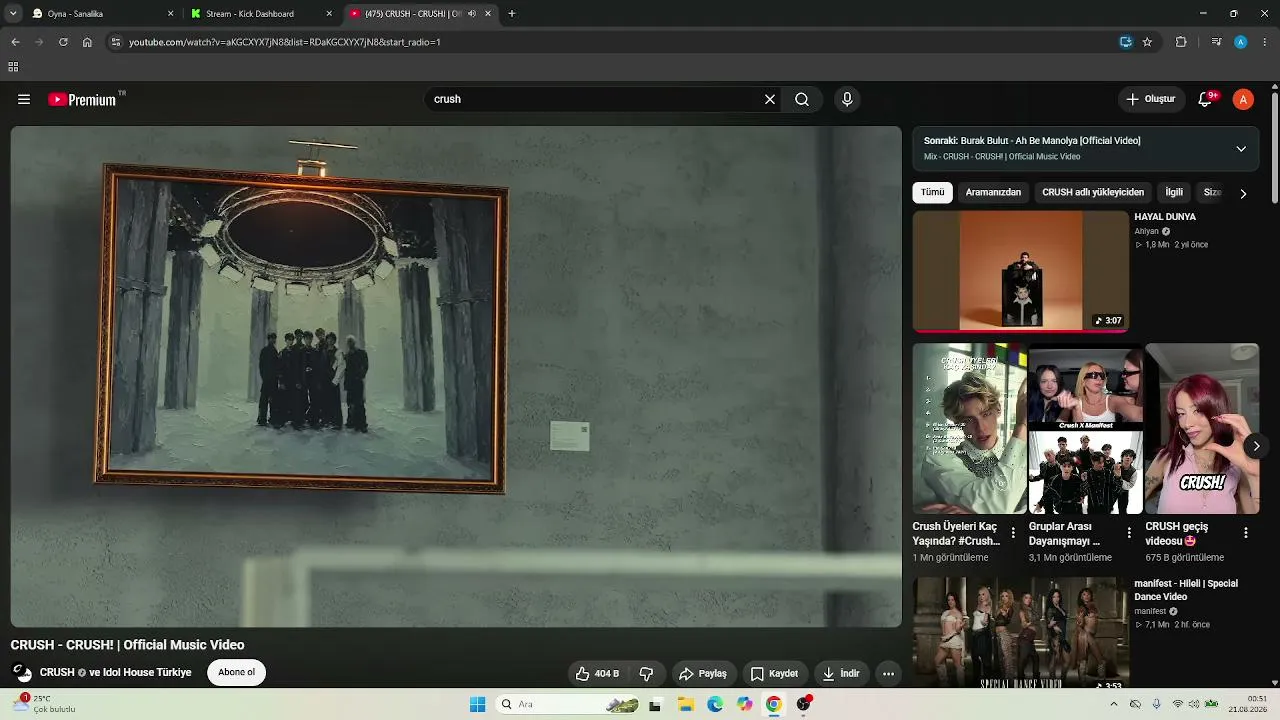The height and width of the screenshot is (720, 1280).
Task: Open the CRUSH channel avatar
Action: [21, 672]
